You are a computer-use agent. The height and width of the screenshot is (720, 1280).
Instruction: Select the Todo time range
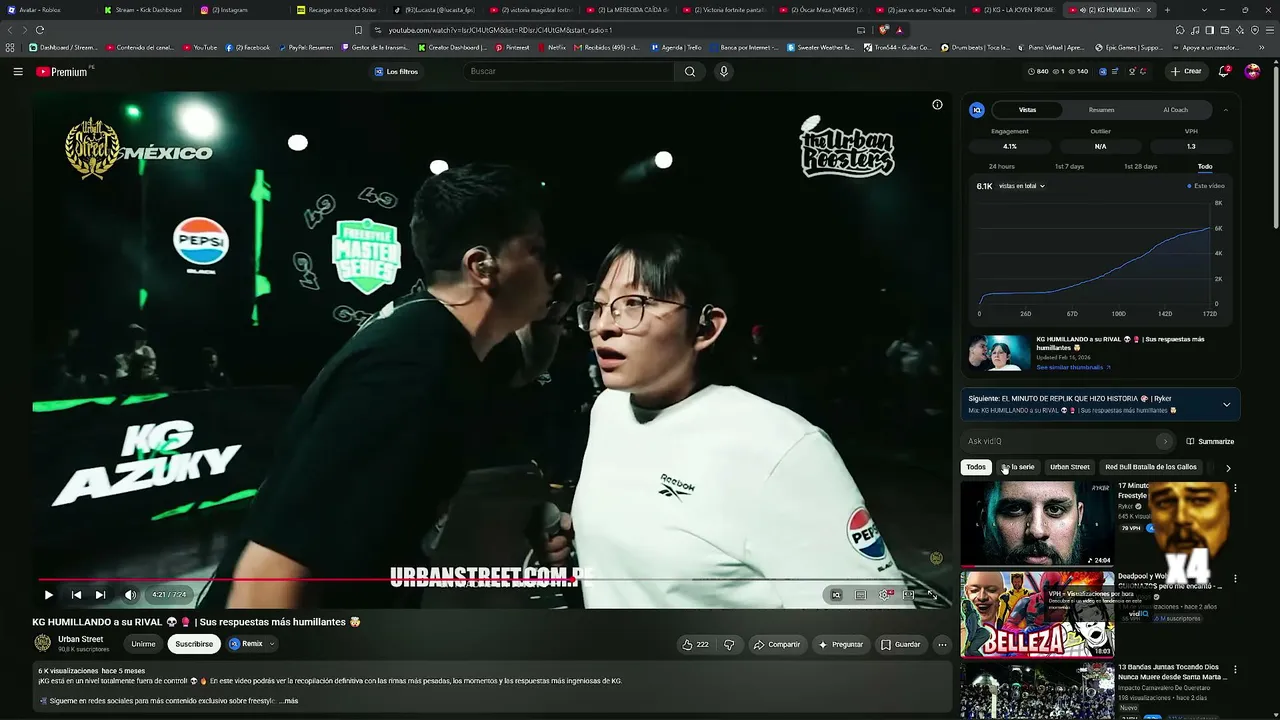[1205, 167]
